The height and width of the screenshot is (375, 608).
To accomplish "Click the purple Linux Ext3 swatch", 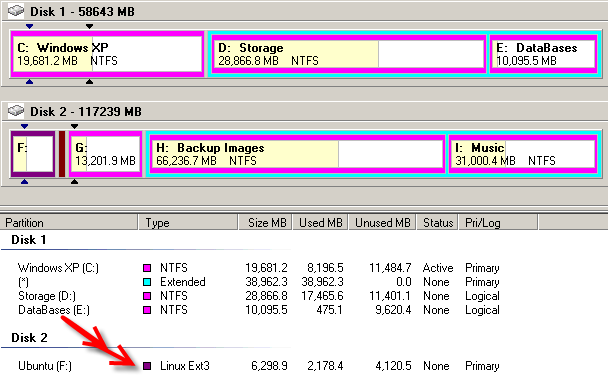I will click(x=147, y=366).
